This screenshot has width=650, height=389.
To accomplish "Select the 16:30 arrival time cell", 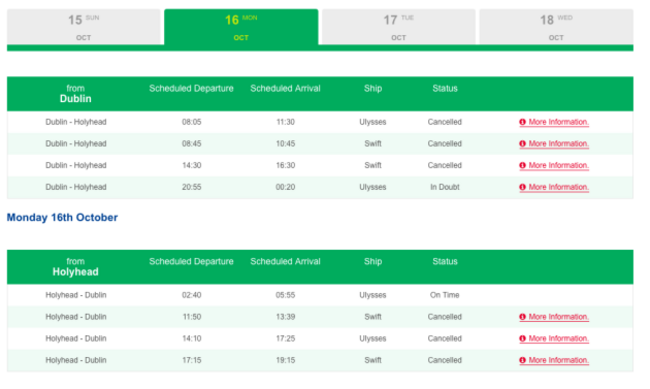I will pyautogui.click(x=285, y=165).
